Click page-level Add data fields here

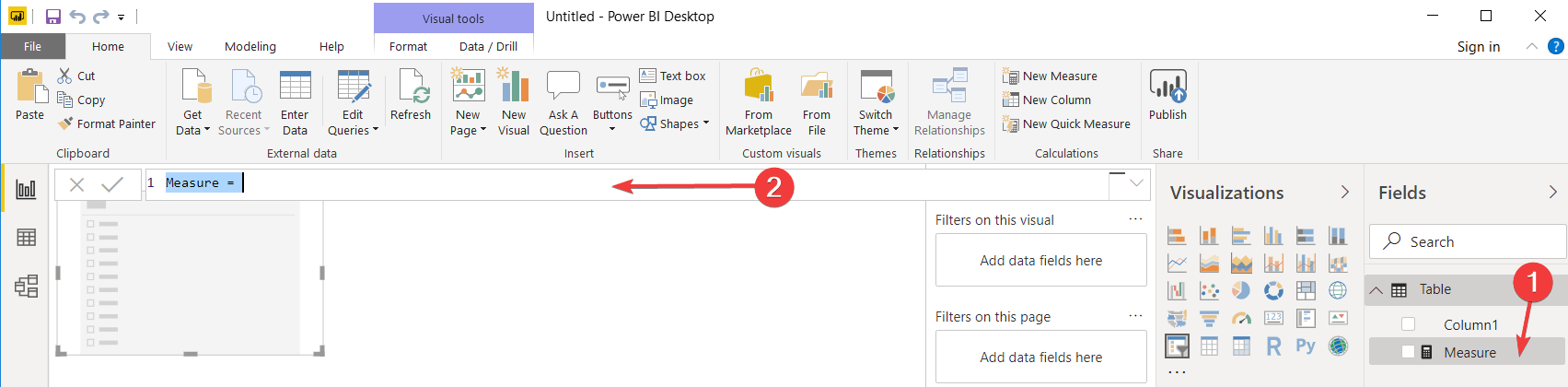tap(1040, 357)
